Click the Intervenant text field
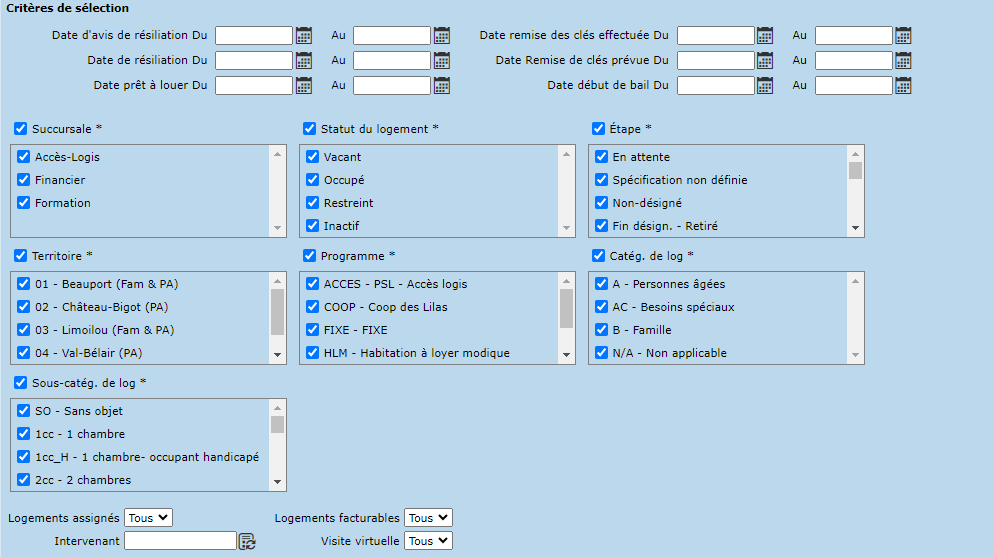The width and height of the screenshot is (994, 557). 180,541
